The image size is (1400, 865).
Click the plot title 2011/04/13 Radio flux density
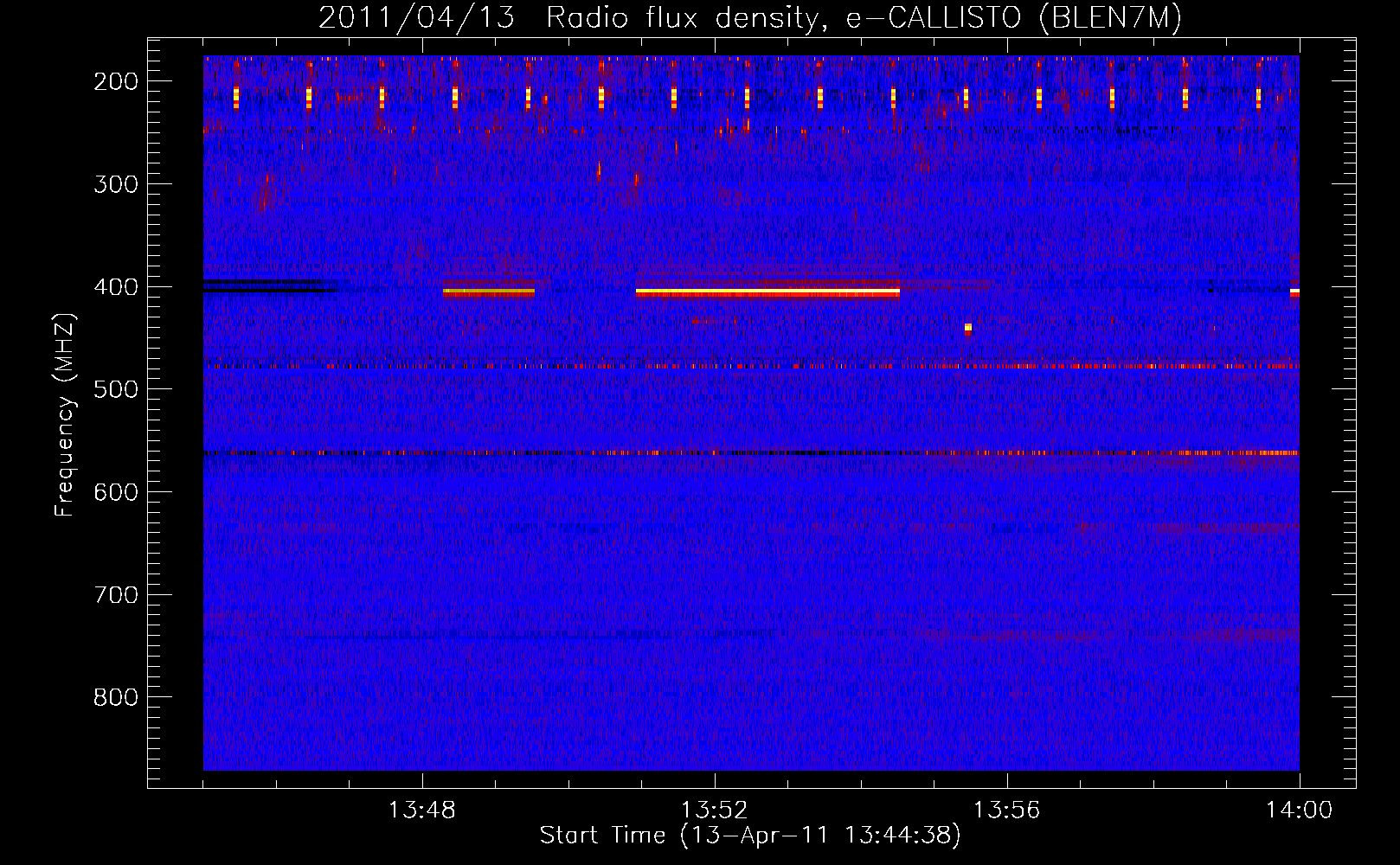[749, 17]
